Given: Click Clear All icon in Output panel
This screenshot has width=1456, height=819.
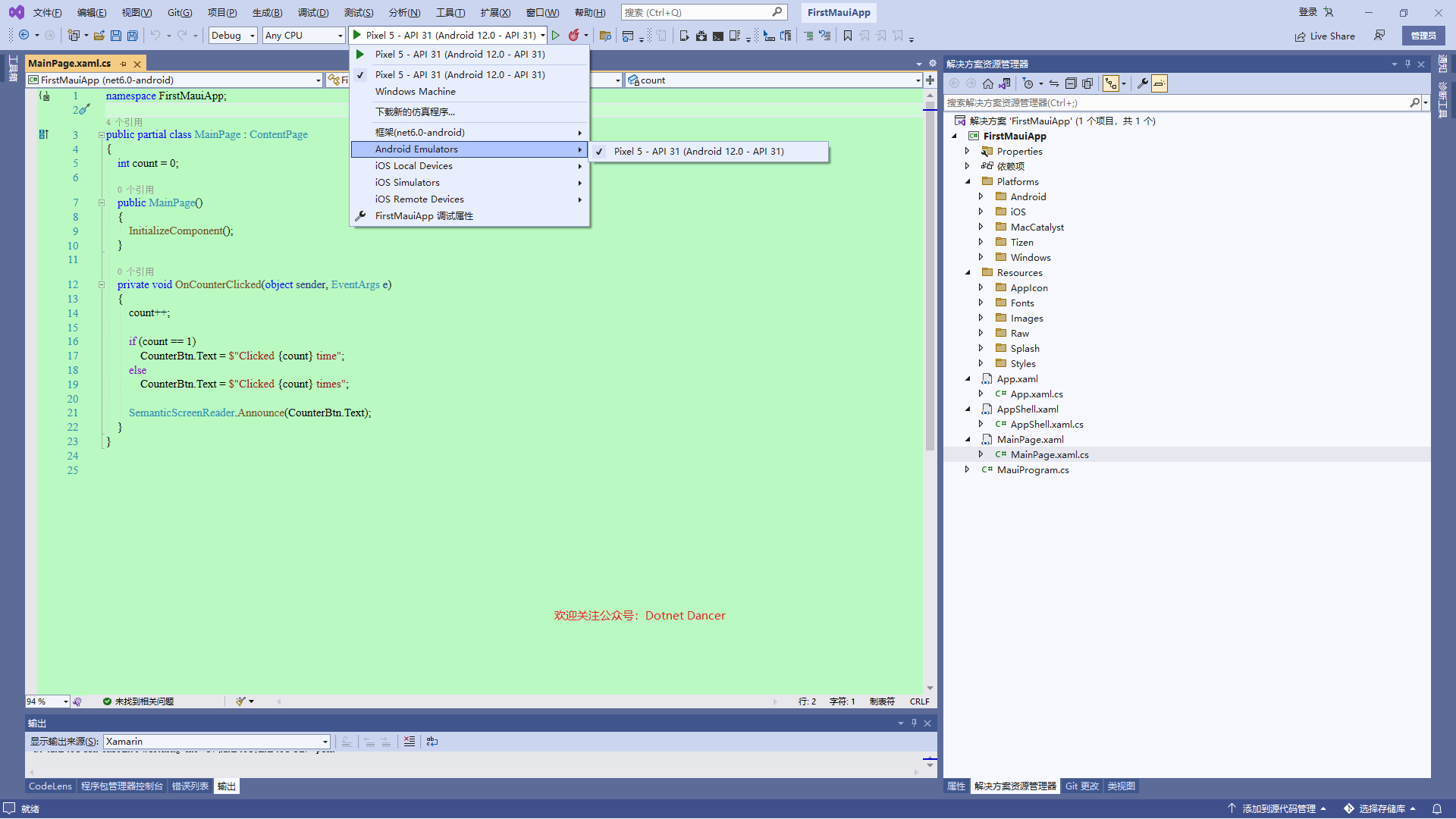Looking at the screenshot, I should click(409, 742).
